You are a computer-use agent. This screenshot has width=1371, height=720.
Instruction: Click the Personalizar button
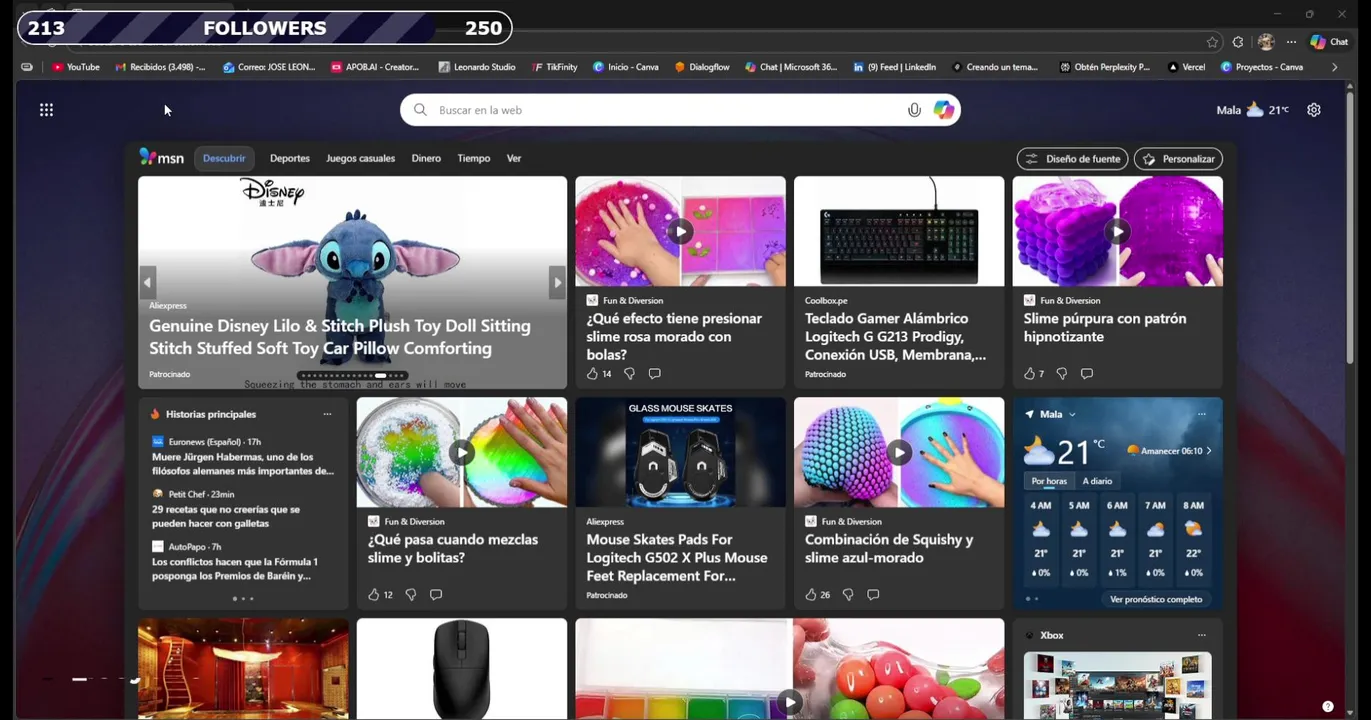[1178, 159]
